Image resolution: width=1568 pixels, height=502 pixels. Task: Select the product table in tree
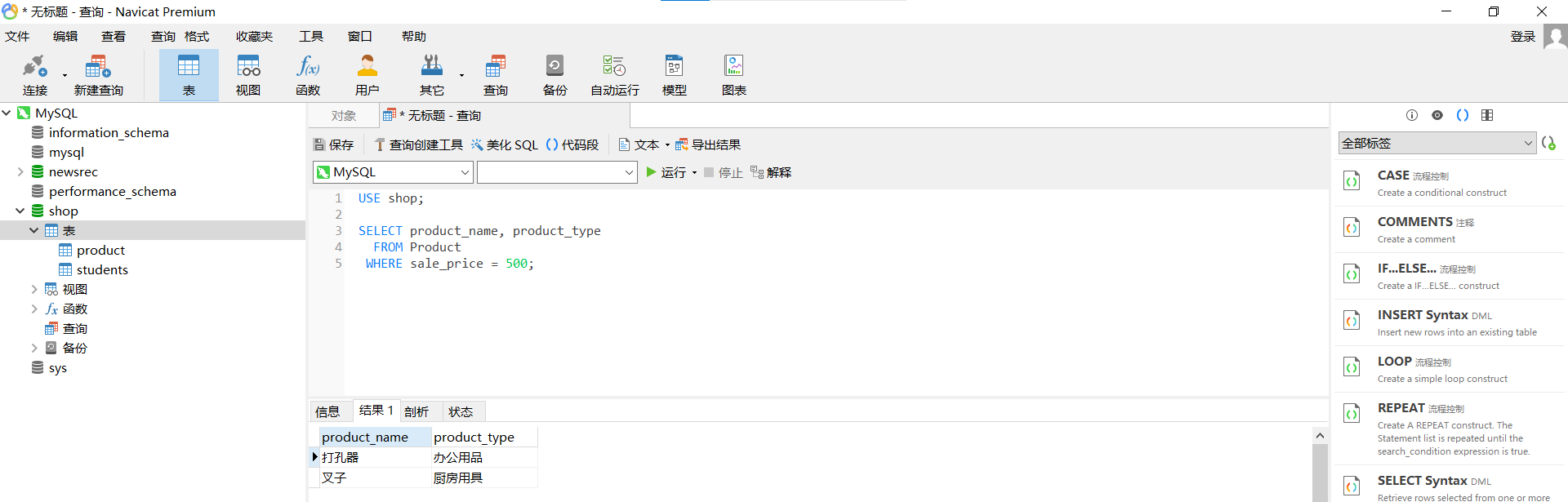click(x=100, y=250)
